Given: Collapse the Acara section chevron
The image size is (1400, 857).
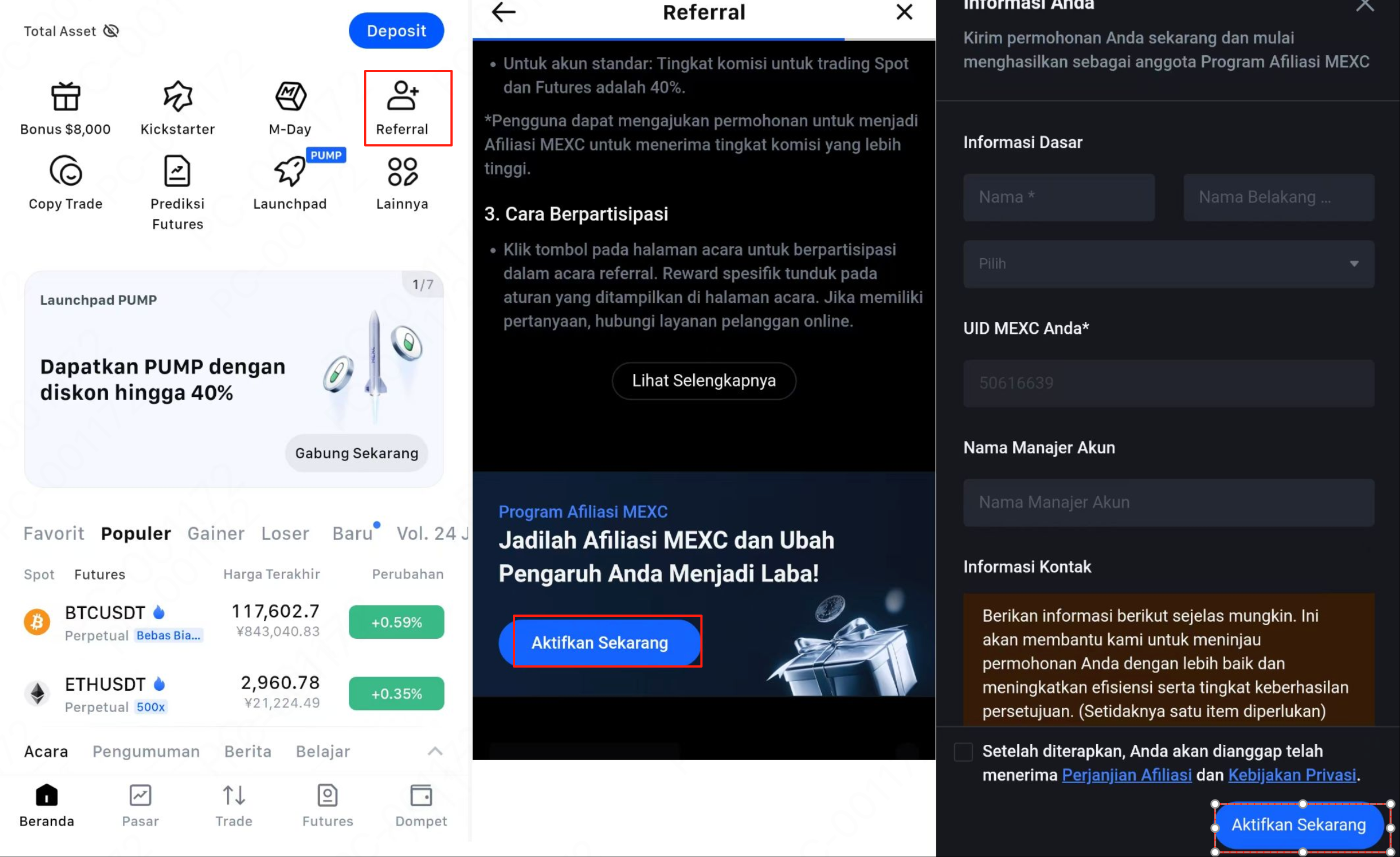Looking at the screenshot, I should (435, 752).
